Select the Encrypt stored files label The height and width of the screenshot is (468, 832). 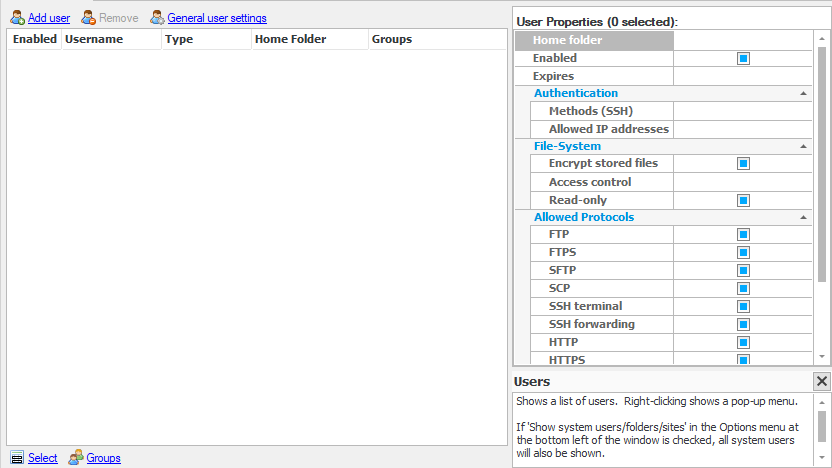(603, 163)
